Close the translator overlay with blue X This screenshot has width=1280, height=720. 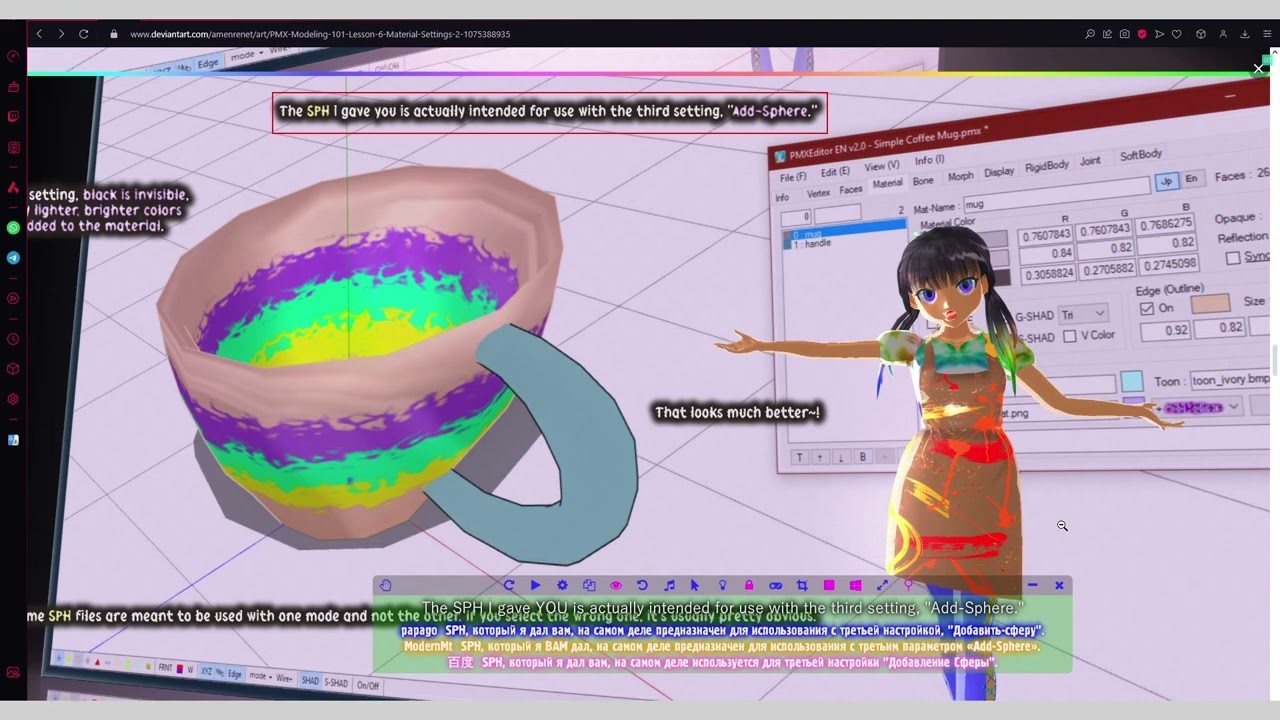pos(1059,586)
